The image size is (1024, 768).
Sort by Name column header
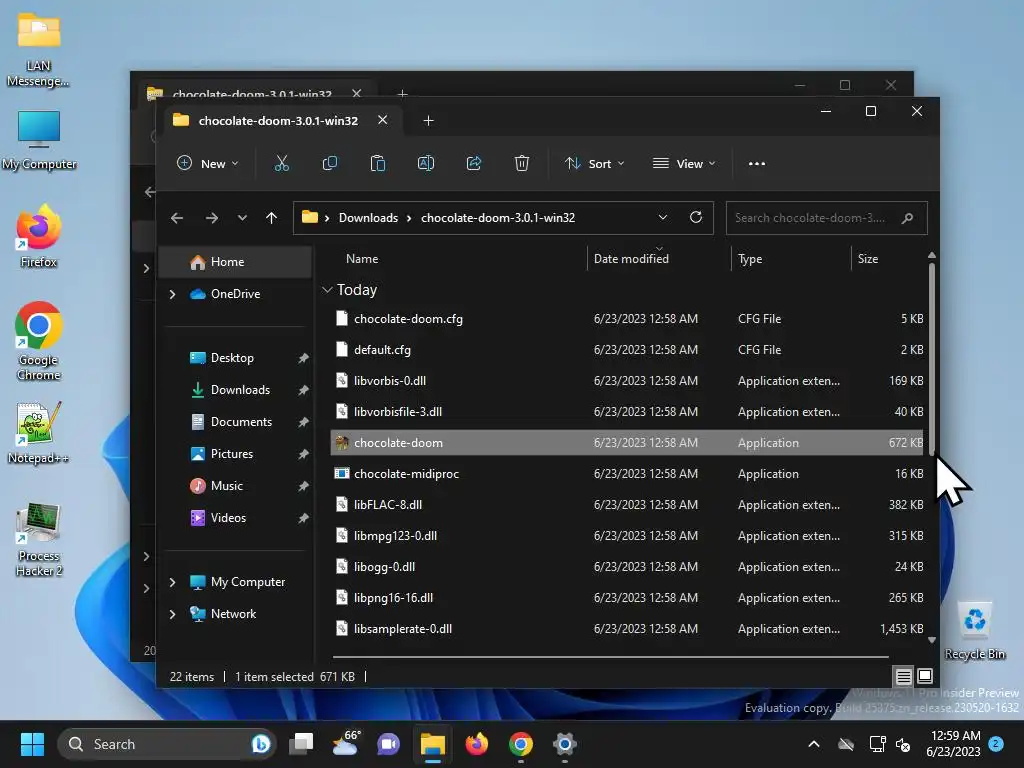click(x=362, y=259)
